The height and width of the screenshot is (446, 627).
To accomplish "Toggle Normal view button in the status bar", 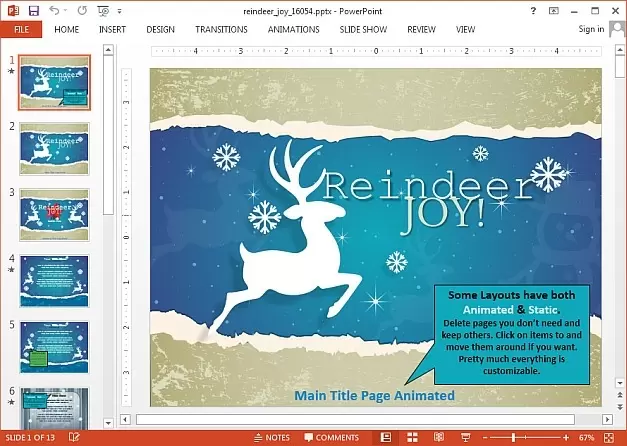I will pyautogui.click(x=385, y=438).
